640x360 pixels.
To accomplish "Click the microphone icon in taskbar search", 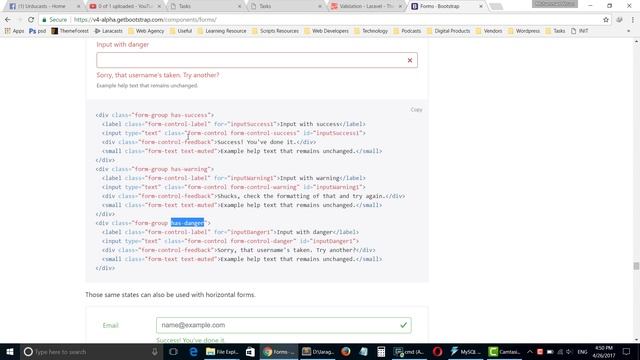I will point(155,352).
